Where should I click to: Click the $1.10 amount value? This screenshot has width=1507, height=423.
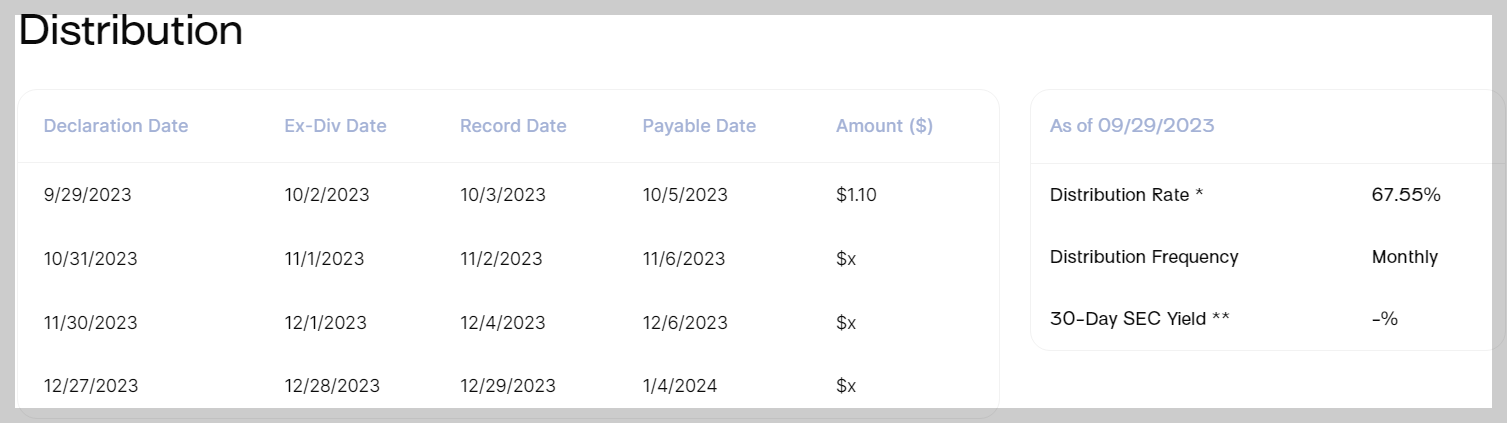pos(856,195)
